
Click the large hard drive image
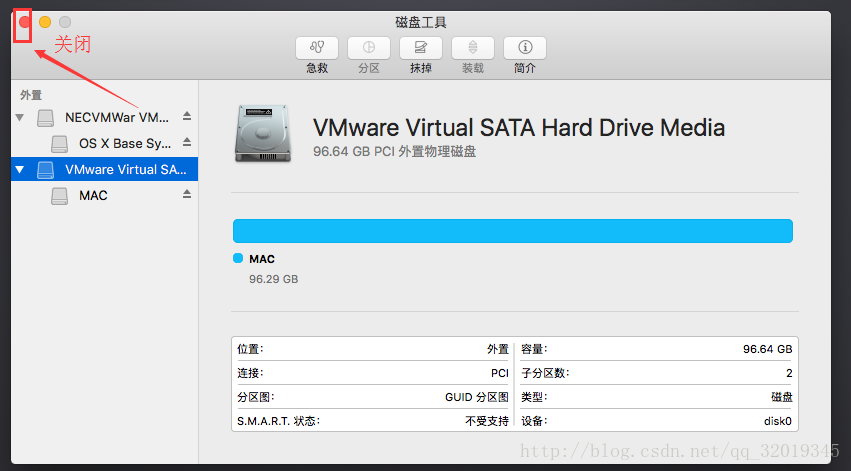263,133
